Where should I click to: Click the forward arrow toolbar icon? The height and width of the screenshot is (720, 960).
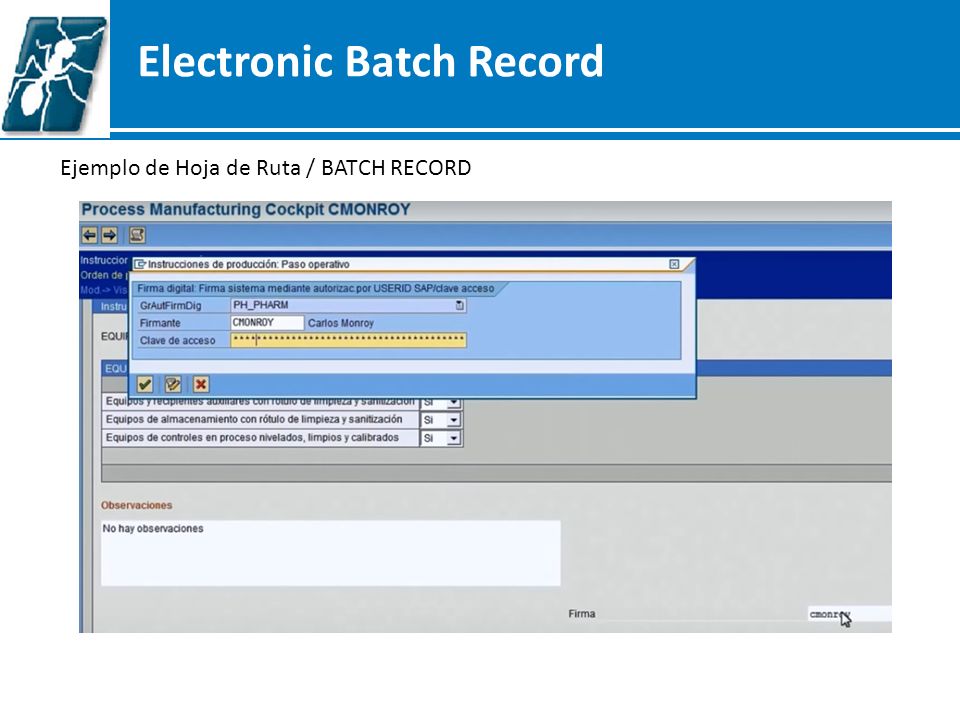(110, 235)
